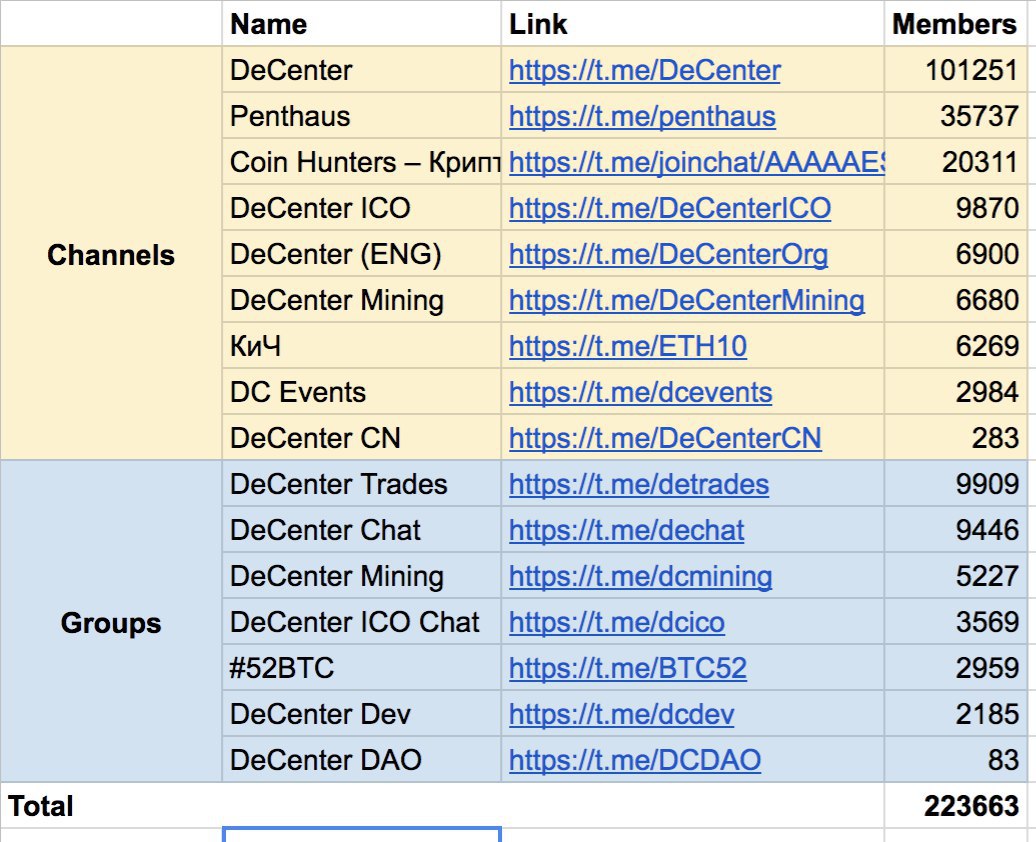Screen dimensions: 1036x842
Task: Select the merged Channels cell
Action: [x=111, y=254]
